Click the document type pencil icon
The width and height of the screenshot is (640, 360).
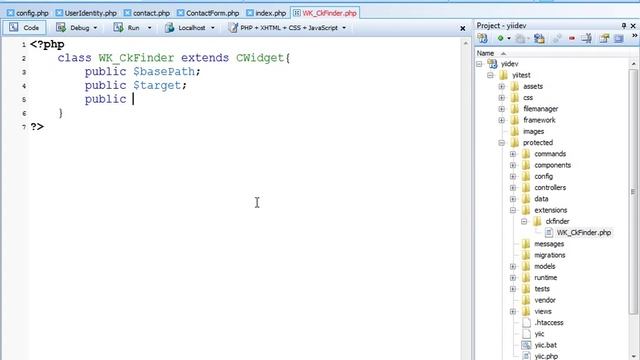233,27
